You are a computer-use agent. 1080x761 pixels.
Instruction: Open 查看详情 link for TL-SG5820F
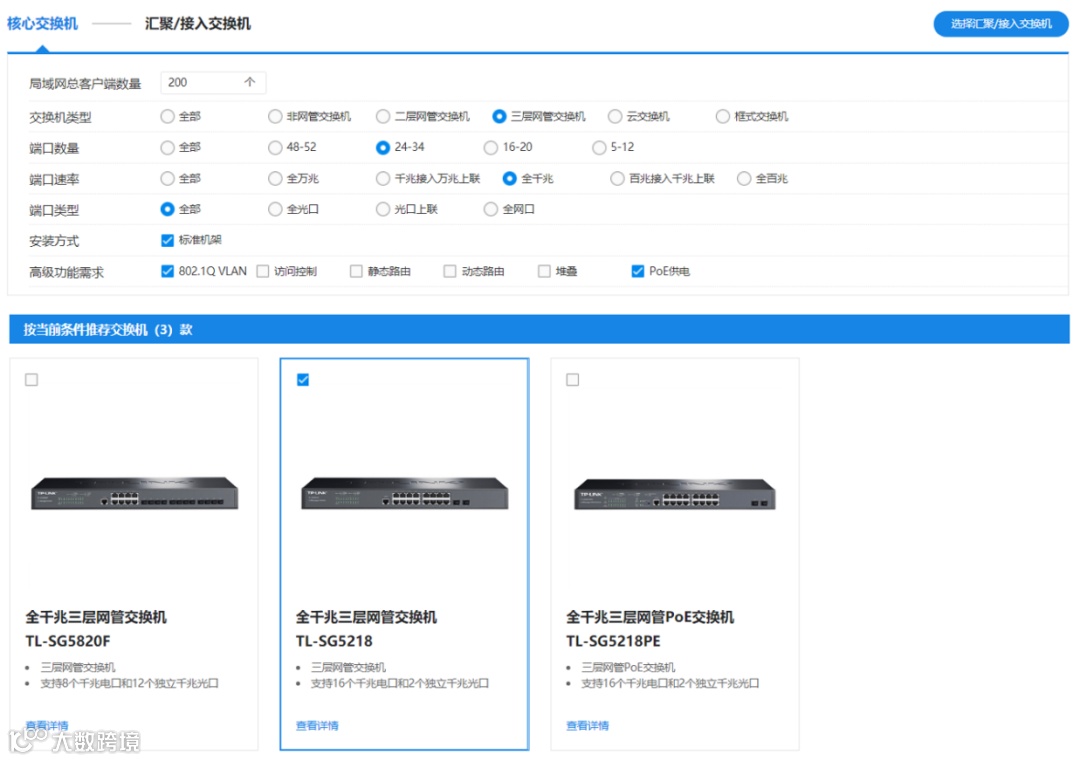click(x=47, y=726)
